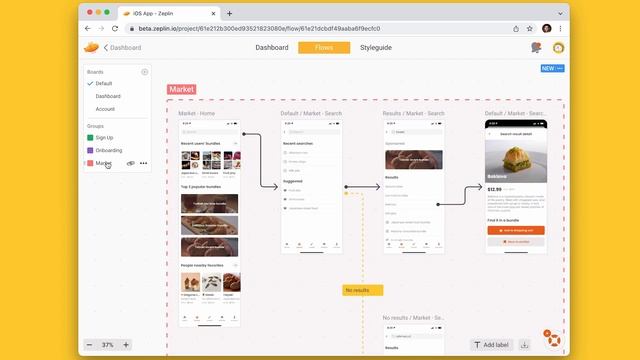Open the No results / Market screen thumbnail
The height and width of the screenshot is (360, 640).
[x=414, y=339]
